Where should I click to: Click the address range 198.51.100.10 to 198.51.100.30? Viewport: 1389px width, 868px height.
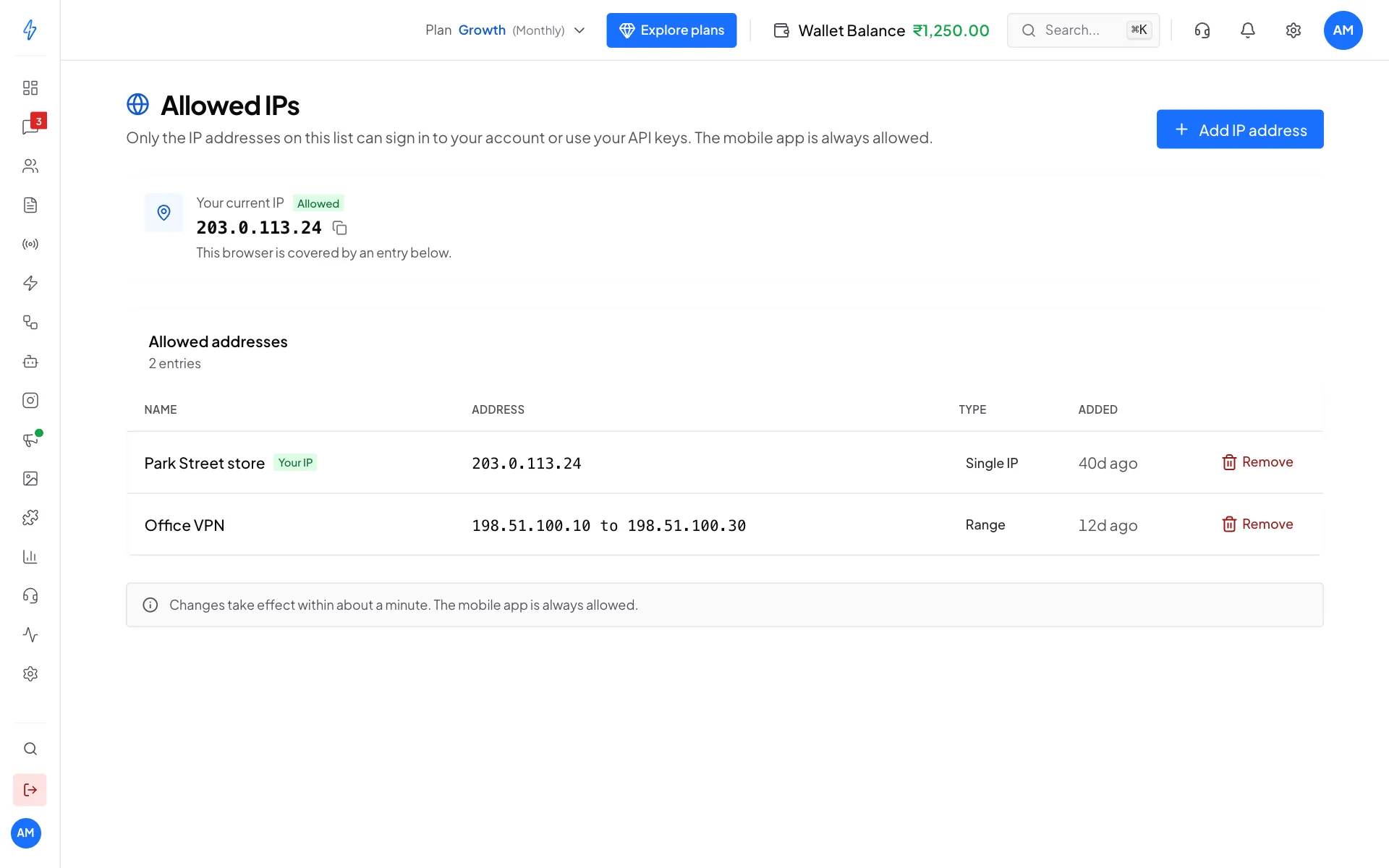tap(608, 526)
